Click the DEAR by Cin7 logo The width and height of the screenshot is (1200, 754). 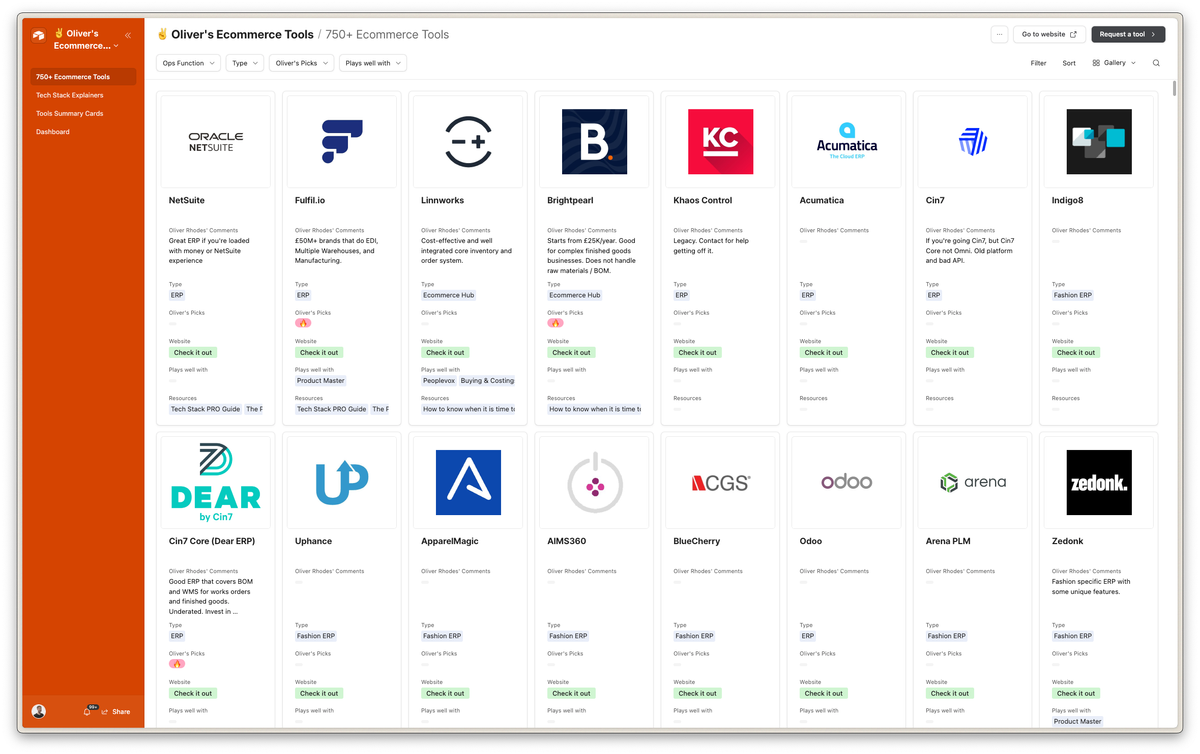[216, 482]
